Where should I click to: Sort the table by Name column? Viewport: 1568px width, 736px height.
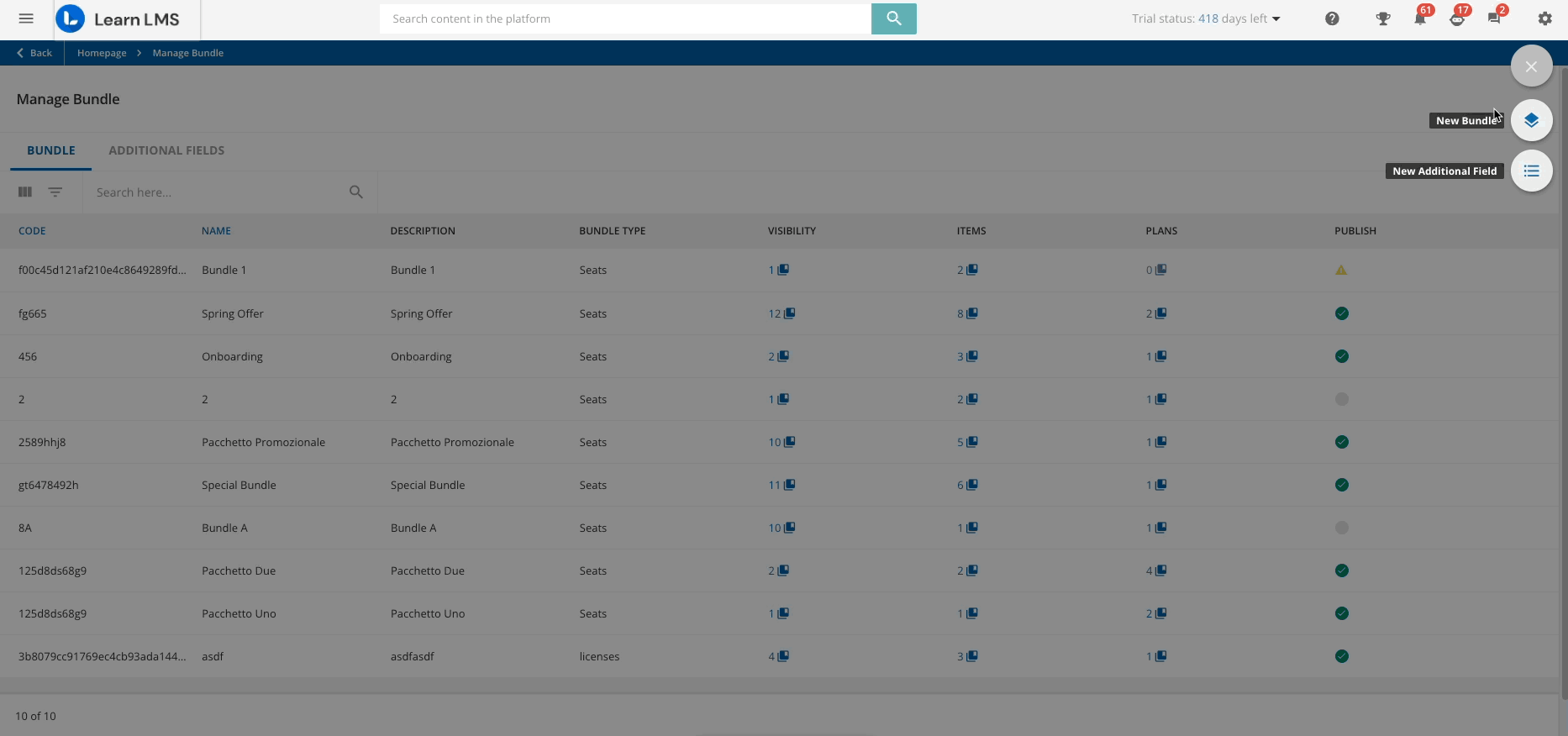click(216, 231)
